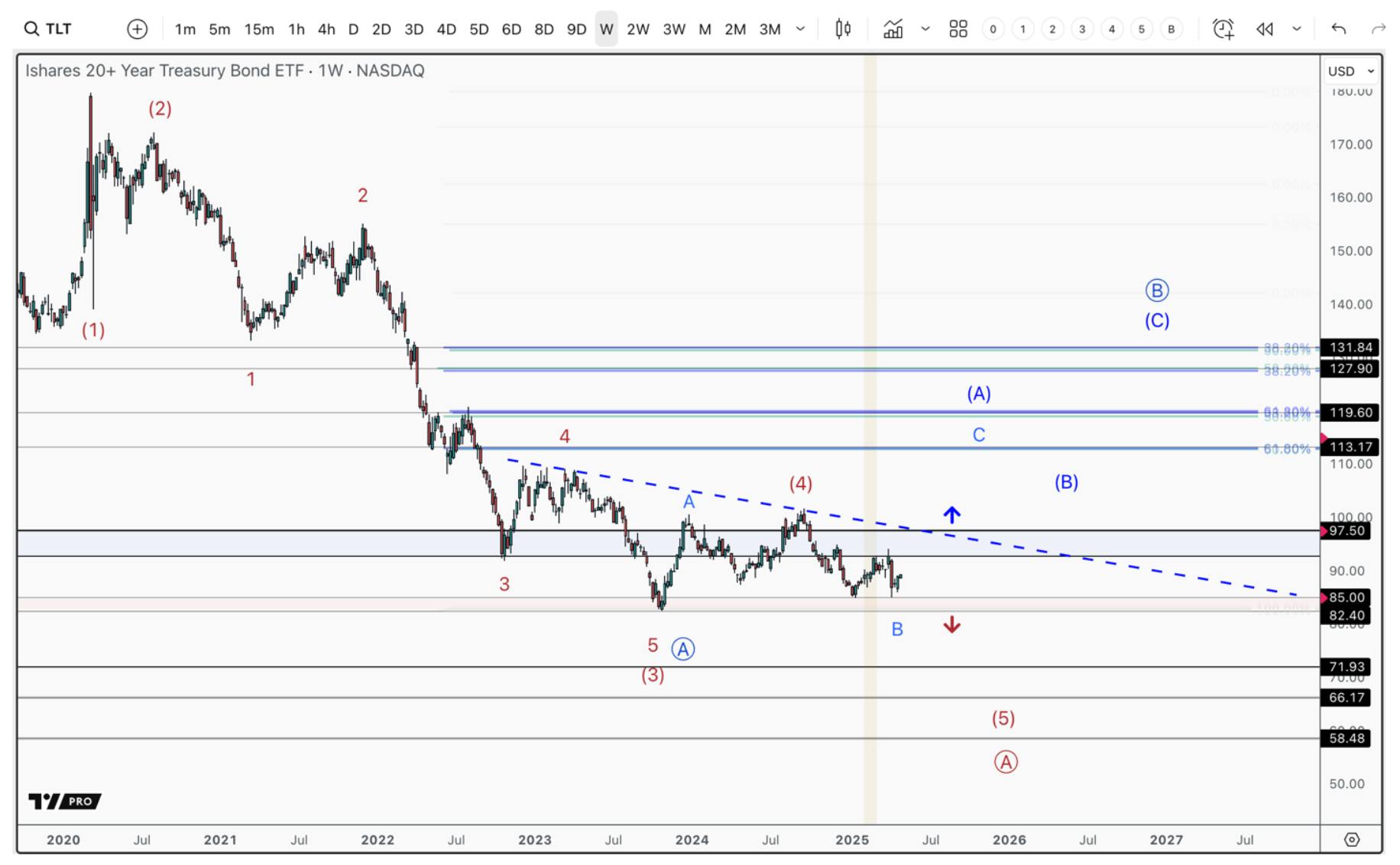Click the red down arrow drawing
The image size is (1400, 865).
pos(951,625)
